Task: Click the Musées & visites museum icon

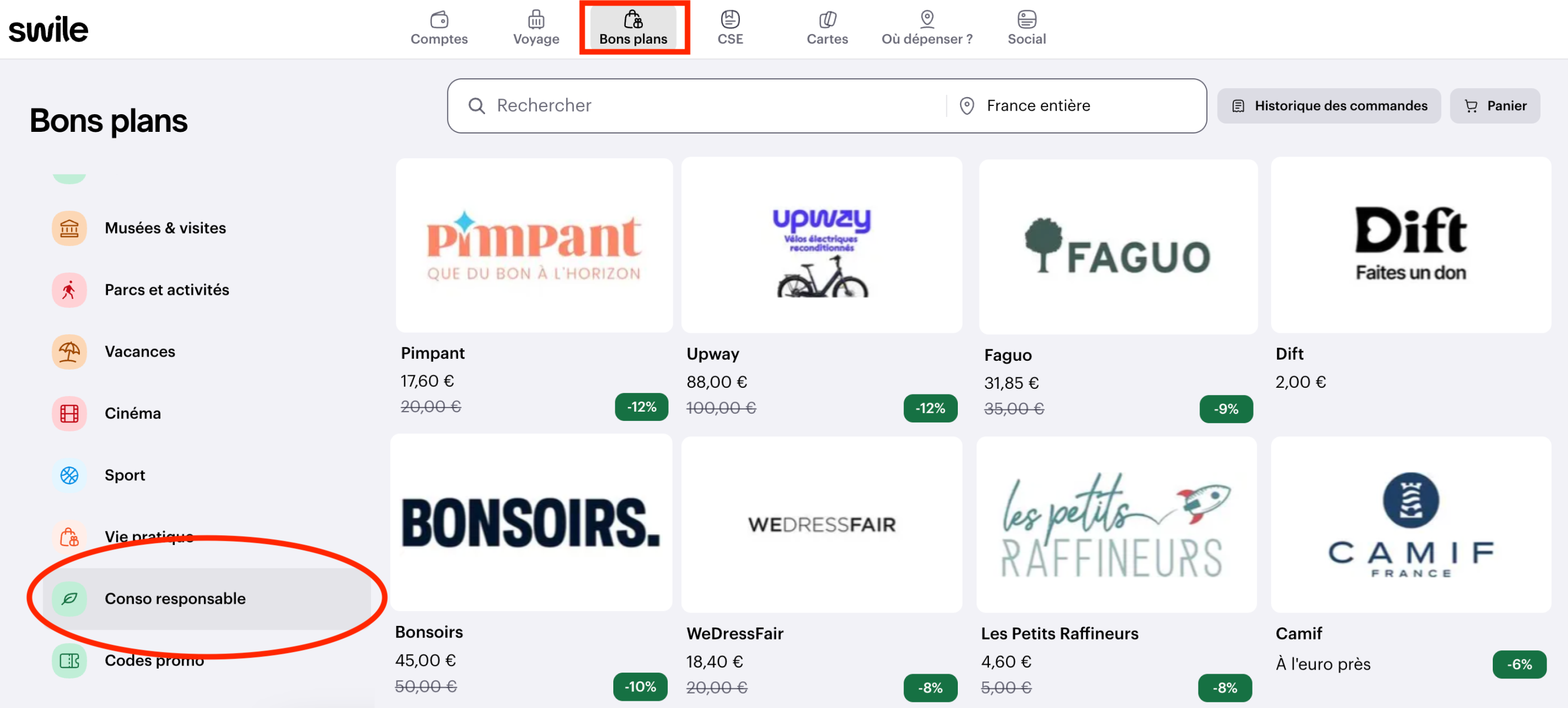Action: 69,228
